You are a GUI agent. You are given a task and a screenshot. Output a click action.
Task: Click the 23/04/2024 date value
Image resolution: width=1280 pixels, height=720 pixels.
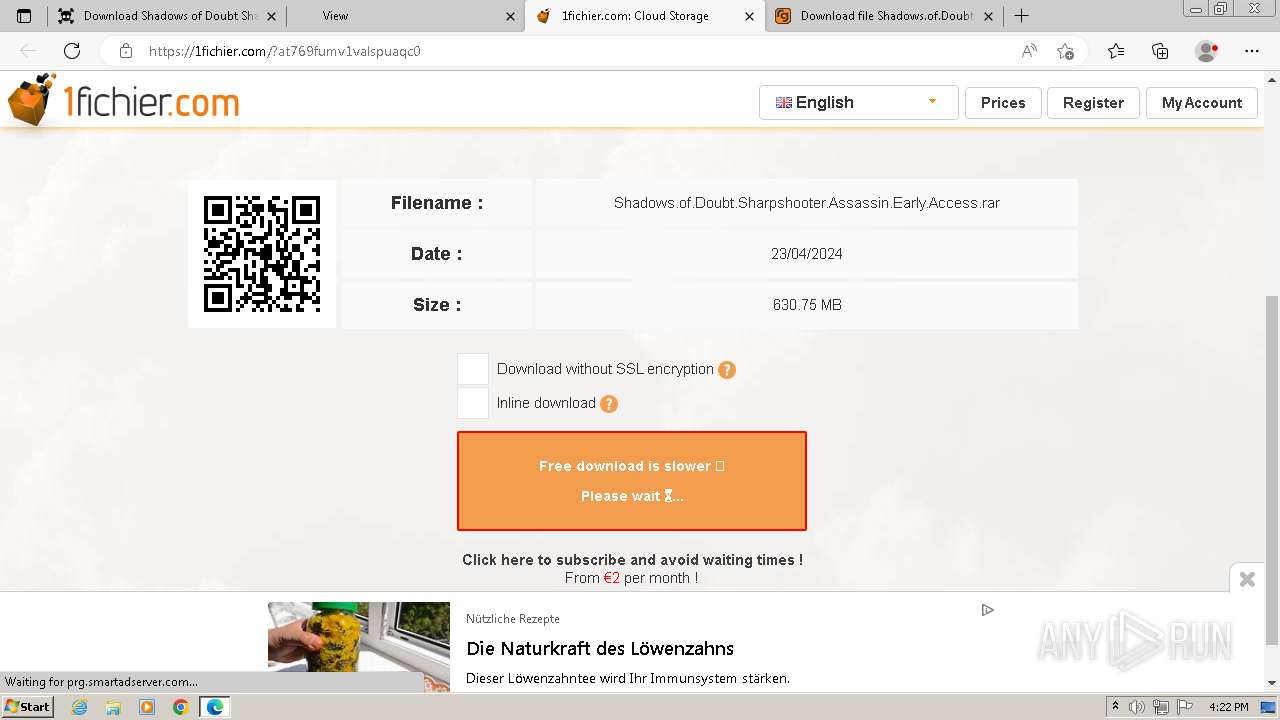click(x=807, y=254)
